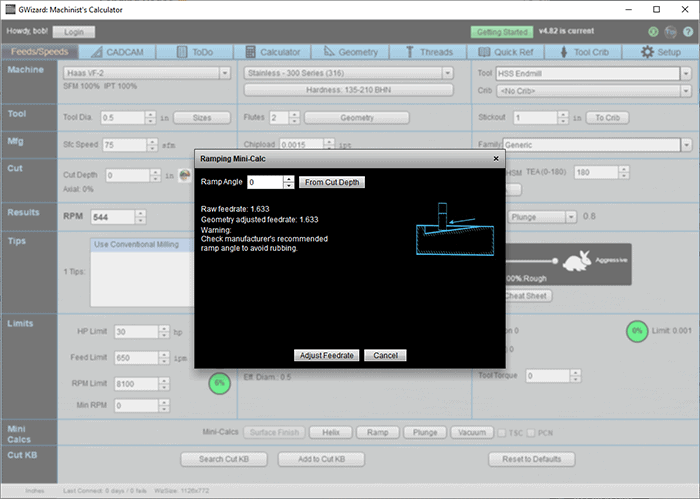The image size is (700, 499).
Task: Click the Getting Started button
Action: pyautogui.click(x=502, y=32)
